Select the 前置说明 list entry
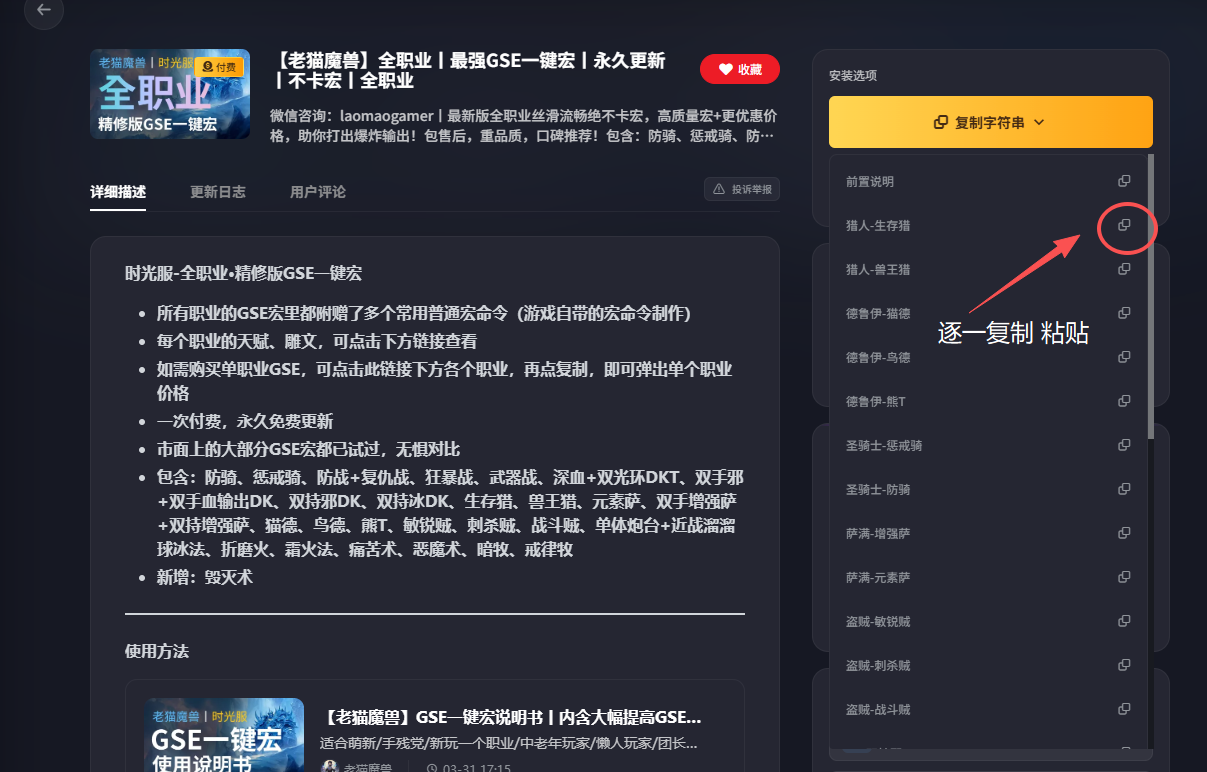The width and height of the screenshot is (1207, 772). [x=988, y=181]
